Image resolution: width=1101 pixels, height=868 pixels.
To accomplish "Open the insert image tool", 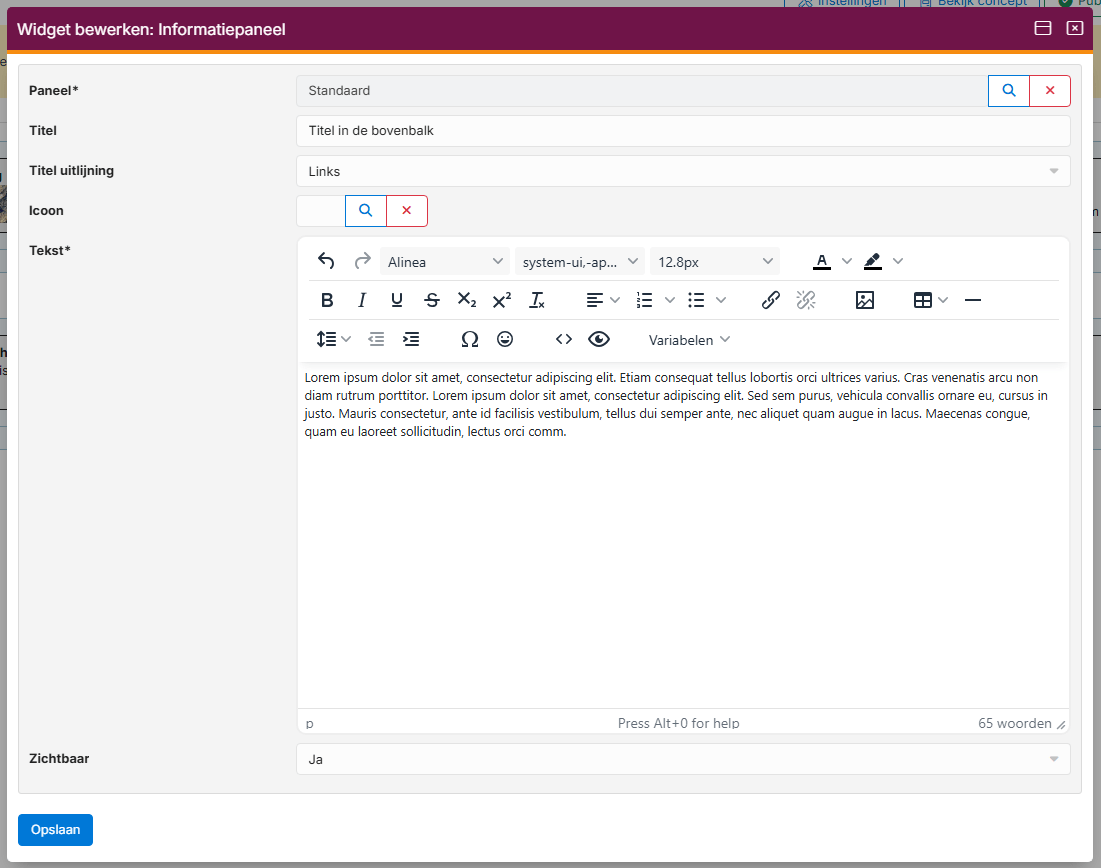I will (865, 300).
